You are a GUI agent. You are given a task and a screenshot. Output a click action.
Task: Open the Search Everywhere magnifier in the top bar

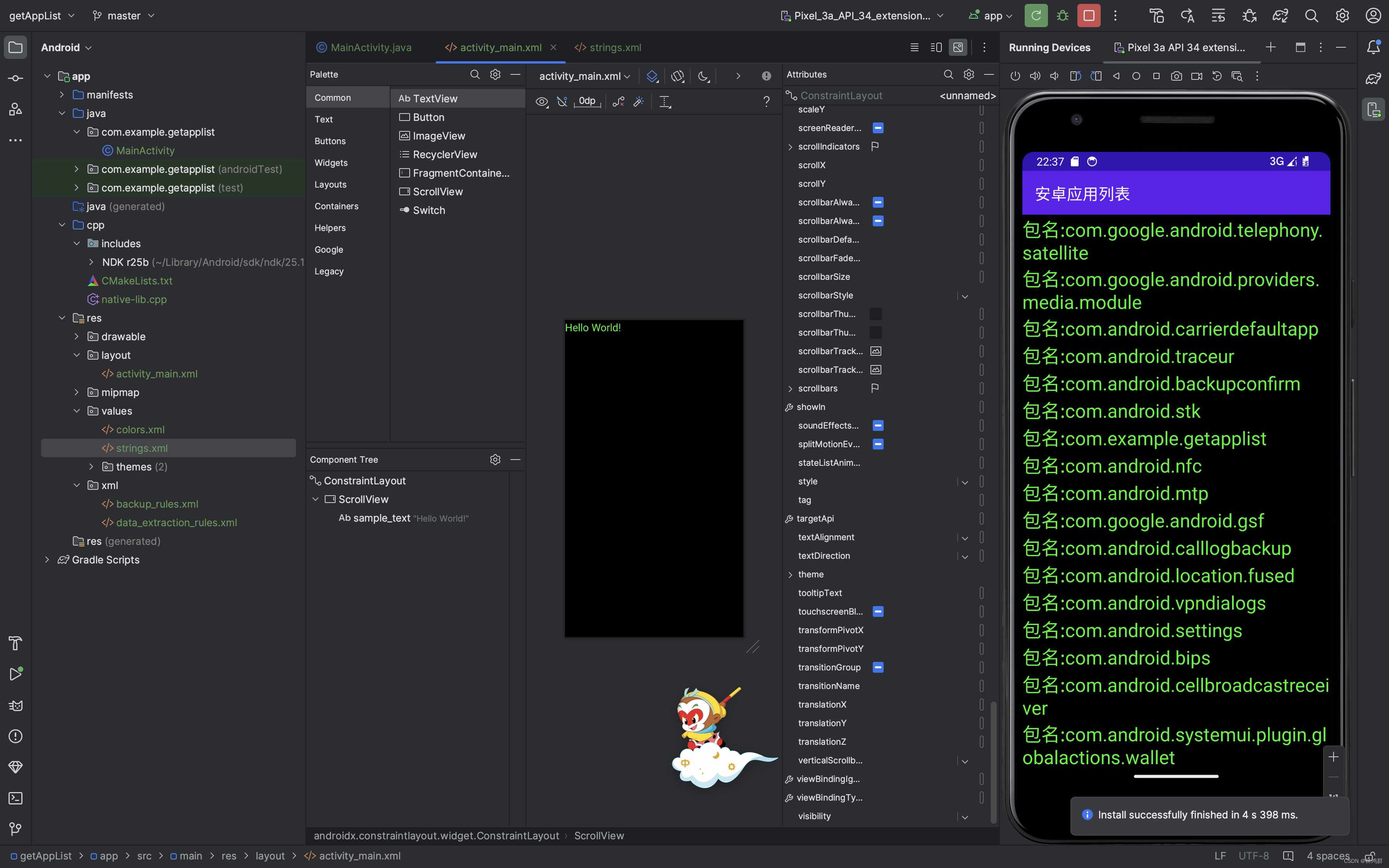pyautogui.click(x=1311, y=15)
